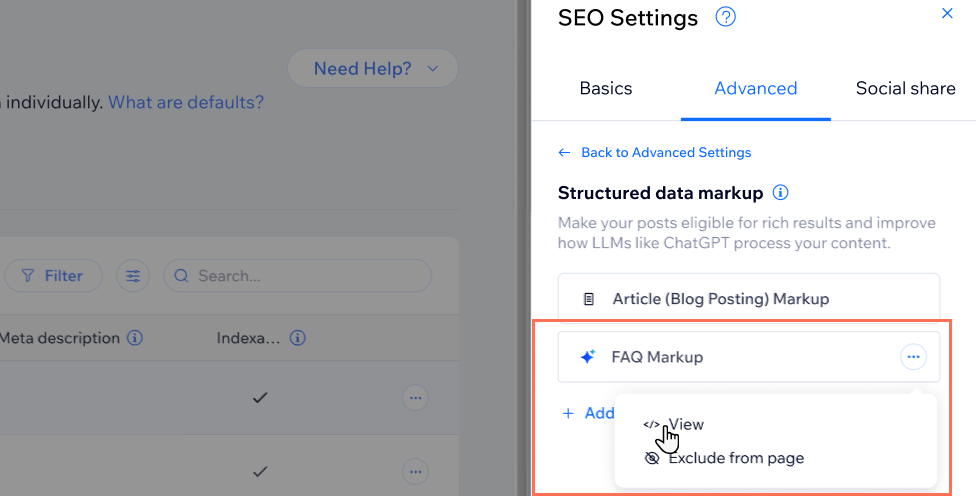Click into the Search field

[300, 275]
